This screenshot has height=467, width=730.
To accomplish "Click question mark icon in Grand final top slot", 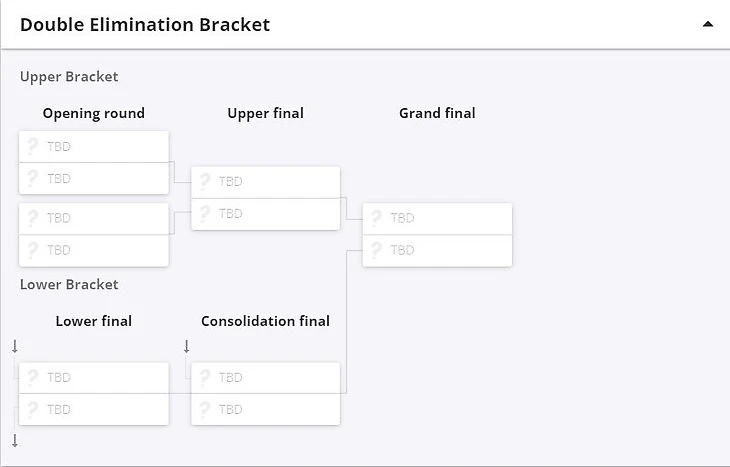I will click(x=375, y=218).
